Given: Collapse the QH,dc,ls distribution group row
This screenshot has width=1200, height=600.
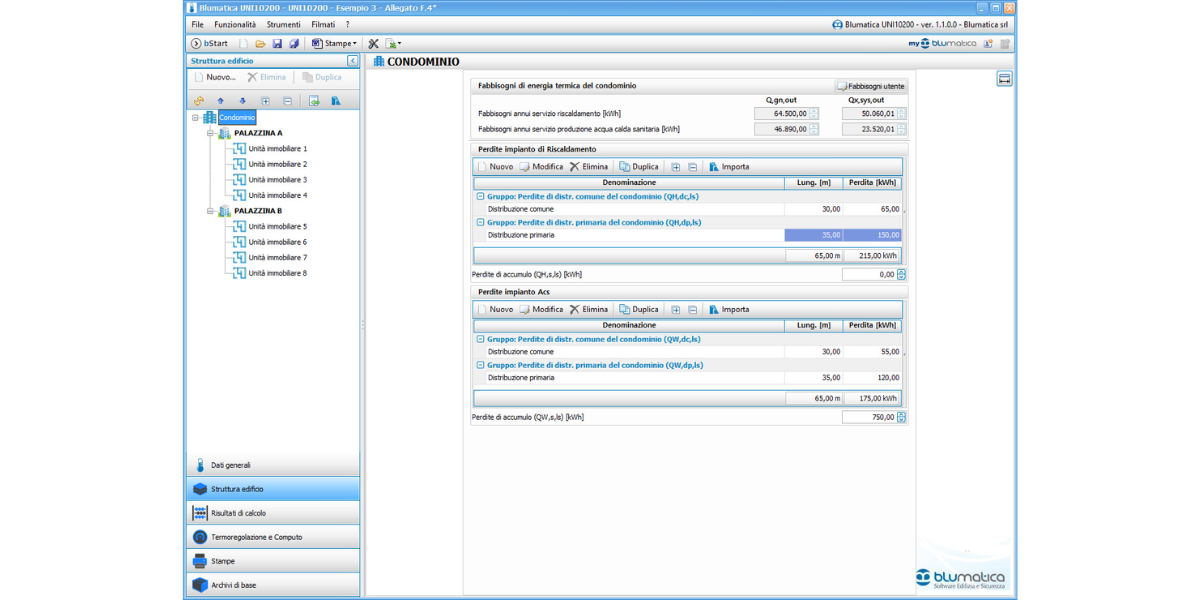Looking at the screenshot, I should click(480, 197).
